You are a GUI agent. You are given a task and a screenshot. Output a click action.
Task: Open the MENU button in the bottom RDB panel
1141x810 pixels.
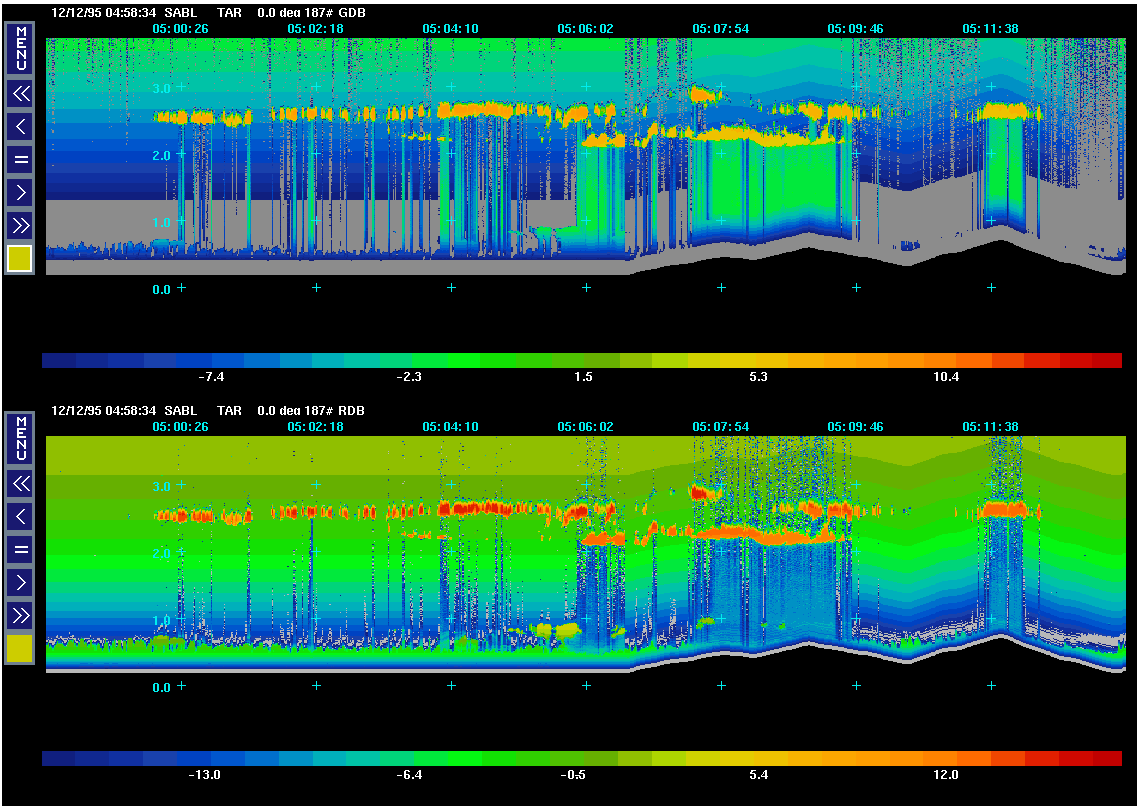click(x=20, y=438)
